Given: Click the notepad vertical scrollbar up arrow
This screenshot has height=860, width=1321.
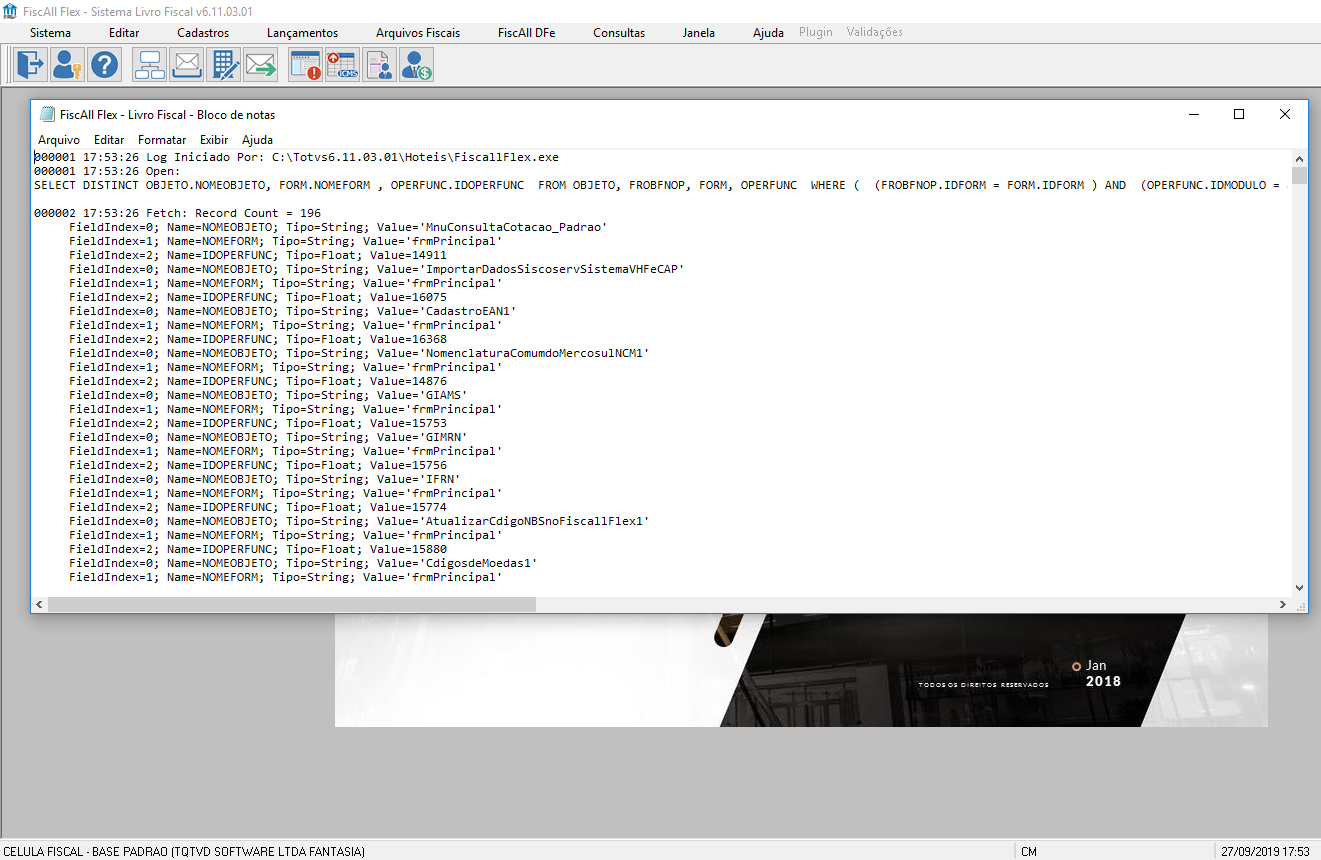Looking at the screenshot, I should click(x=1299, y=159).
